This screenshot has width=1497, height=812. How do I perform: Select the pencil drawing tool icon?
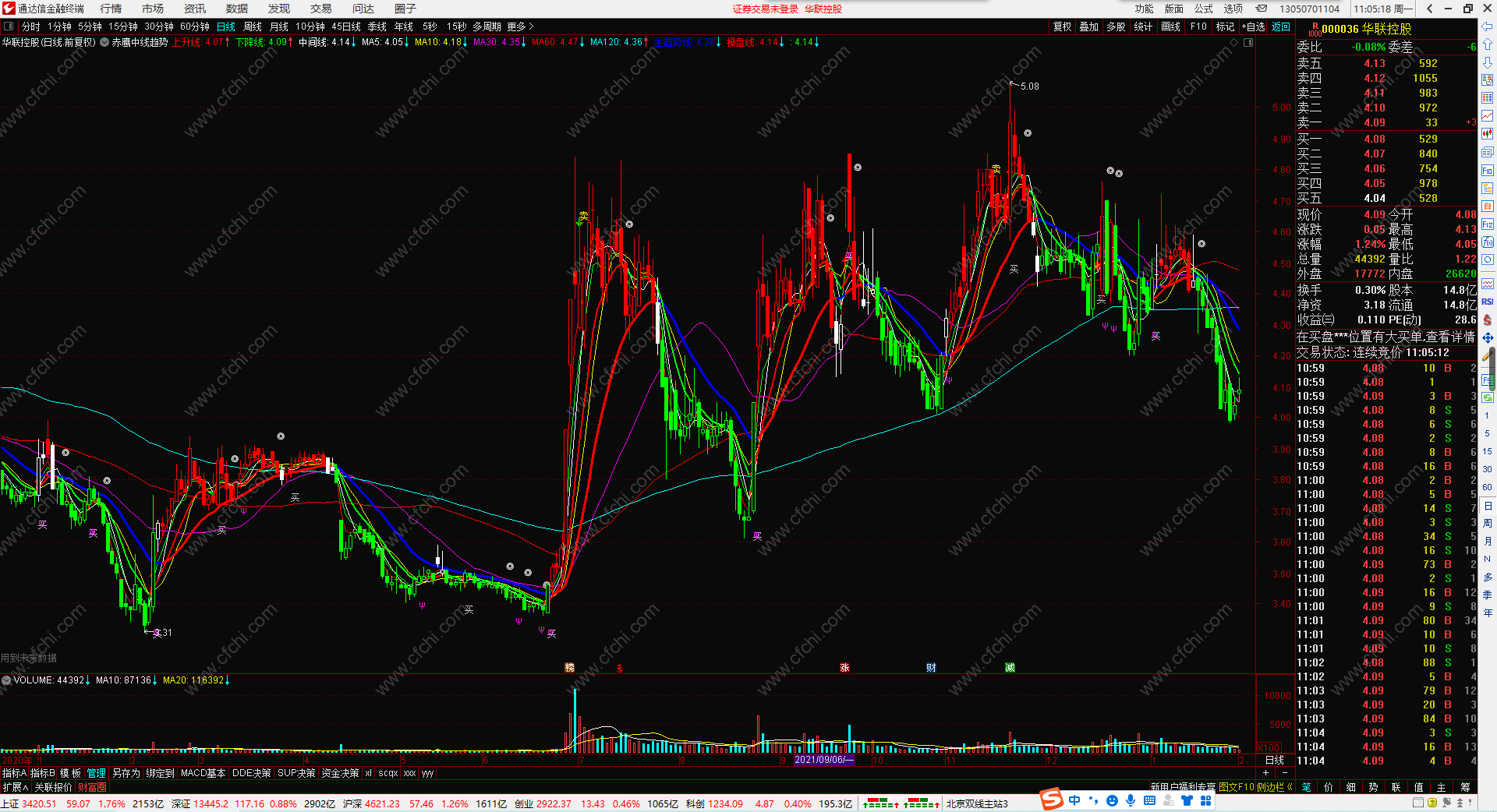pyautogui.click(x=1488, y=355)
